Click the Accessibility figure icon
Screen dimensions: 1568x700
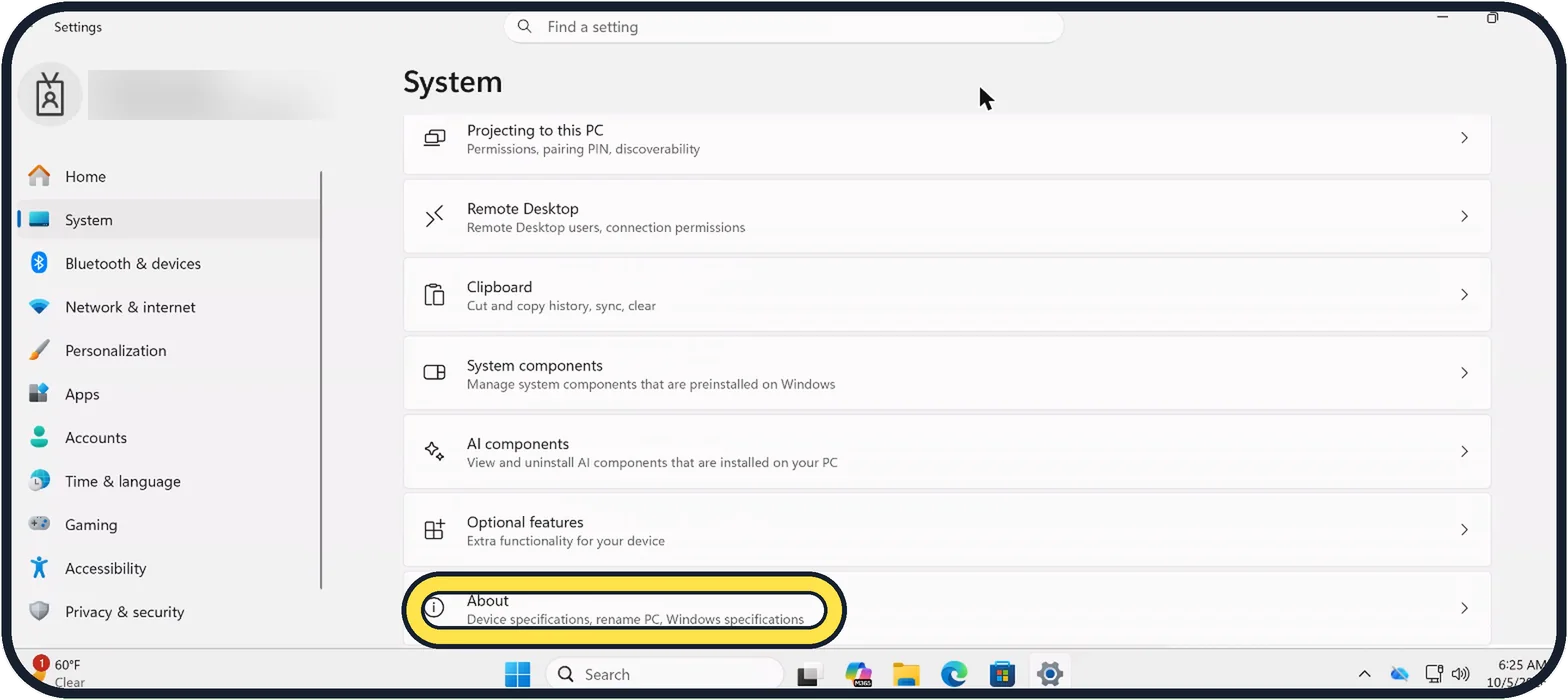(39, 568)
